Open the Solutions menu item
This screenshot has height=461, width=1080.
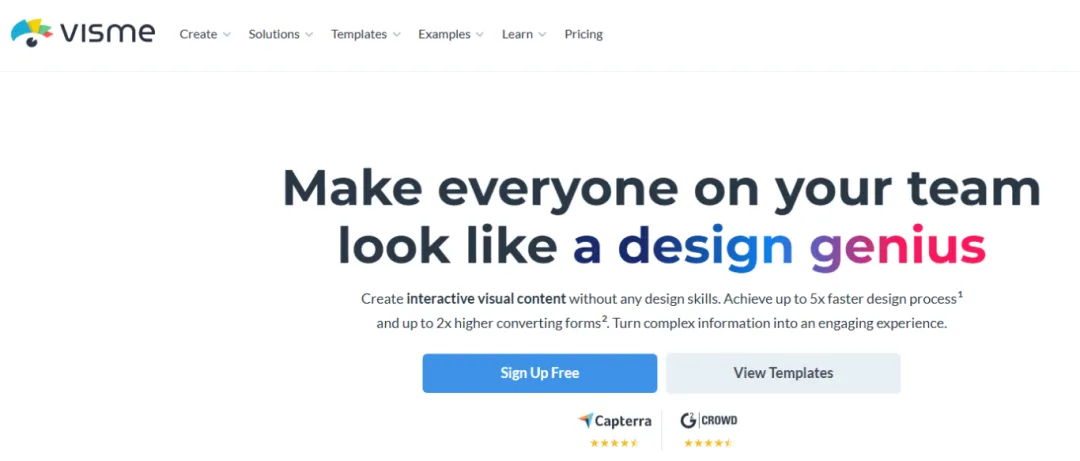(274, 34)
